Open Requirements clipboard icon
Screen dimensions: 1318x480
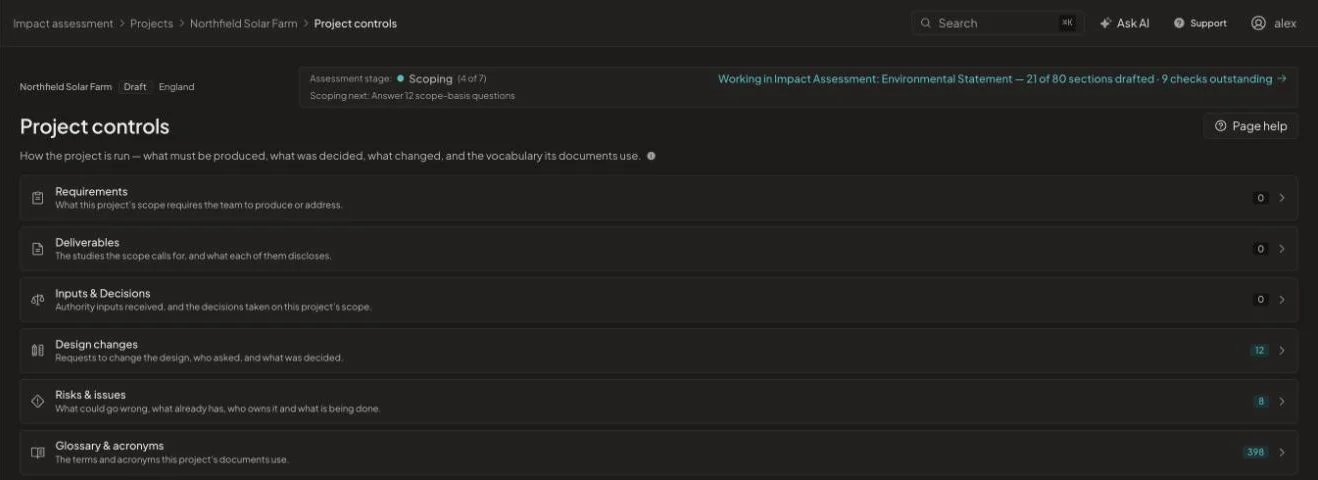coord(38,198)
